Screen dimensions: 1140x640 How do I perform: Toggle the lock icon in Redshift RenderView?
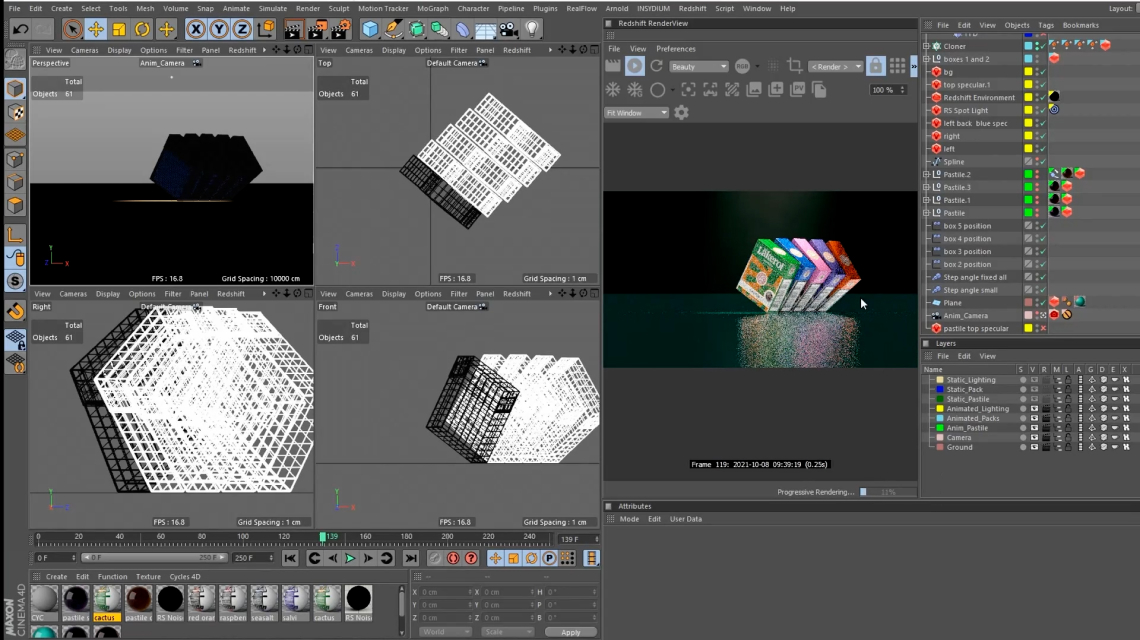(875, 66)
